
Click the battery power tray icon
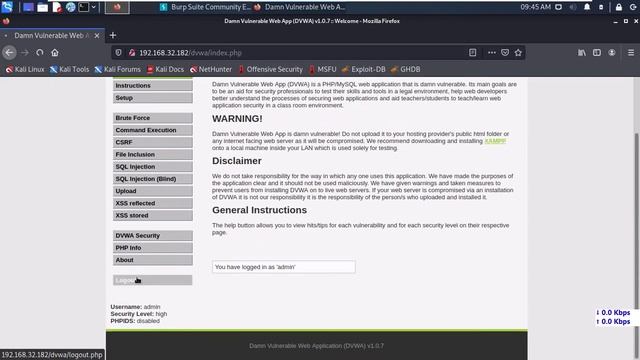(x=601, y=7)
